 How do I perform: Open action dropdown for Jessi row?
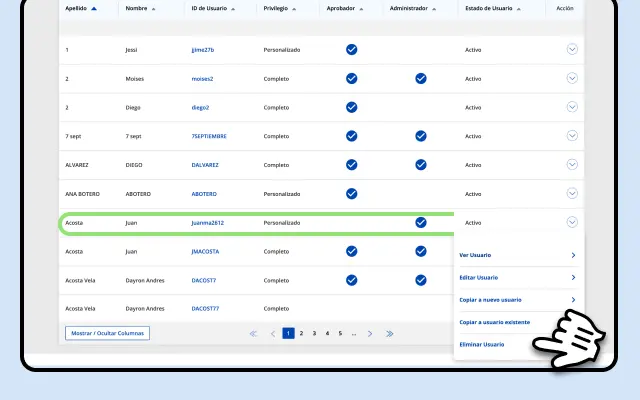click(x=572, y=49)
